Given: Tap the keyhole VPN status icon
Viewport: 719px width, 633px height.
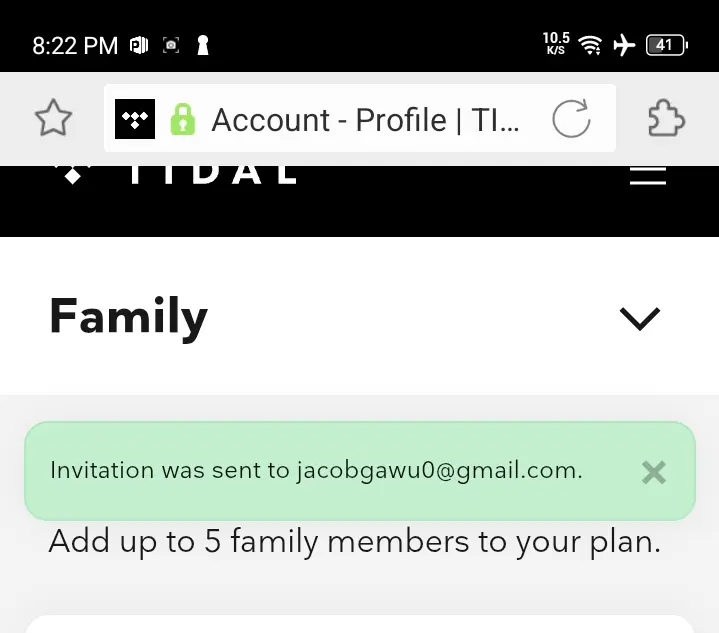Looking at the screenshot, I should click(203, 45).
